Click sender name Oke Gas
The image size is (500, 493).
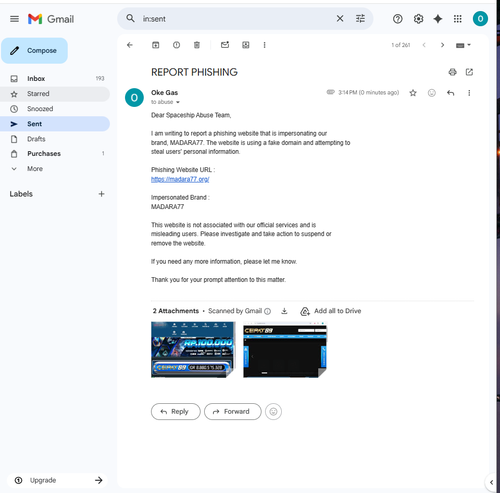(x=164, y=93)
